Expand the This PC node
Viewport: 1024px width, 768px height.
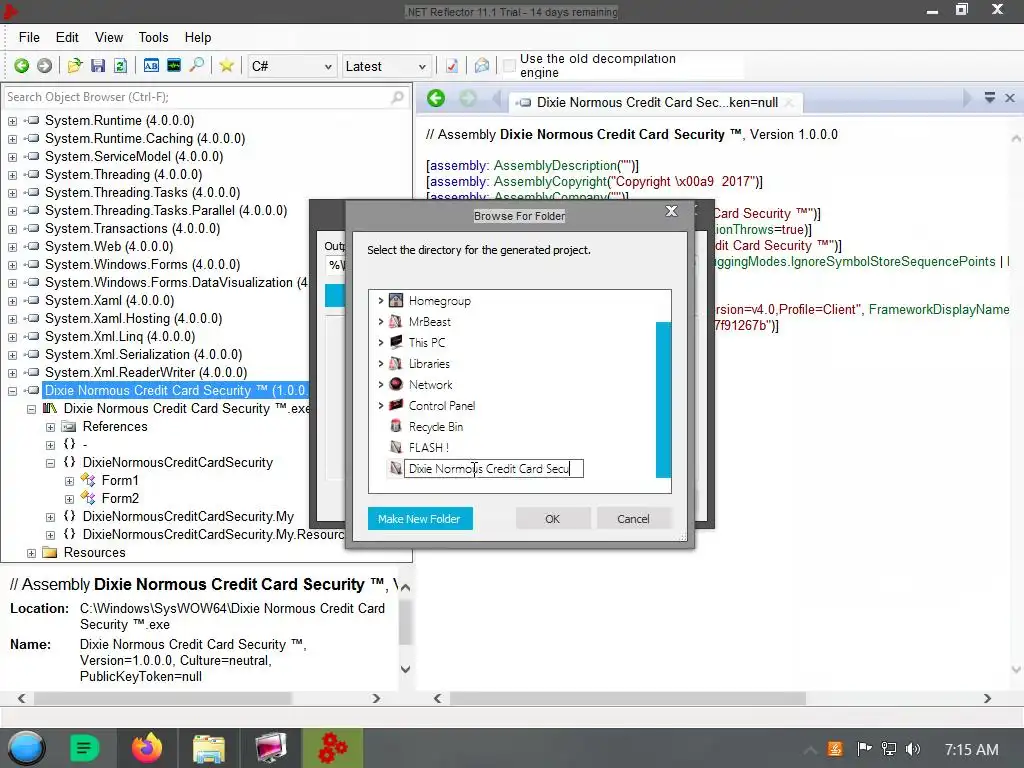click(x=381, y=342)
